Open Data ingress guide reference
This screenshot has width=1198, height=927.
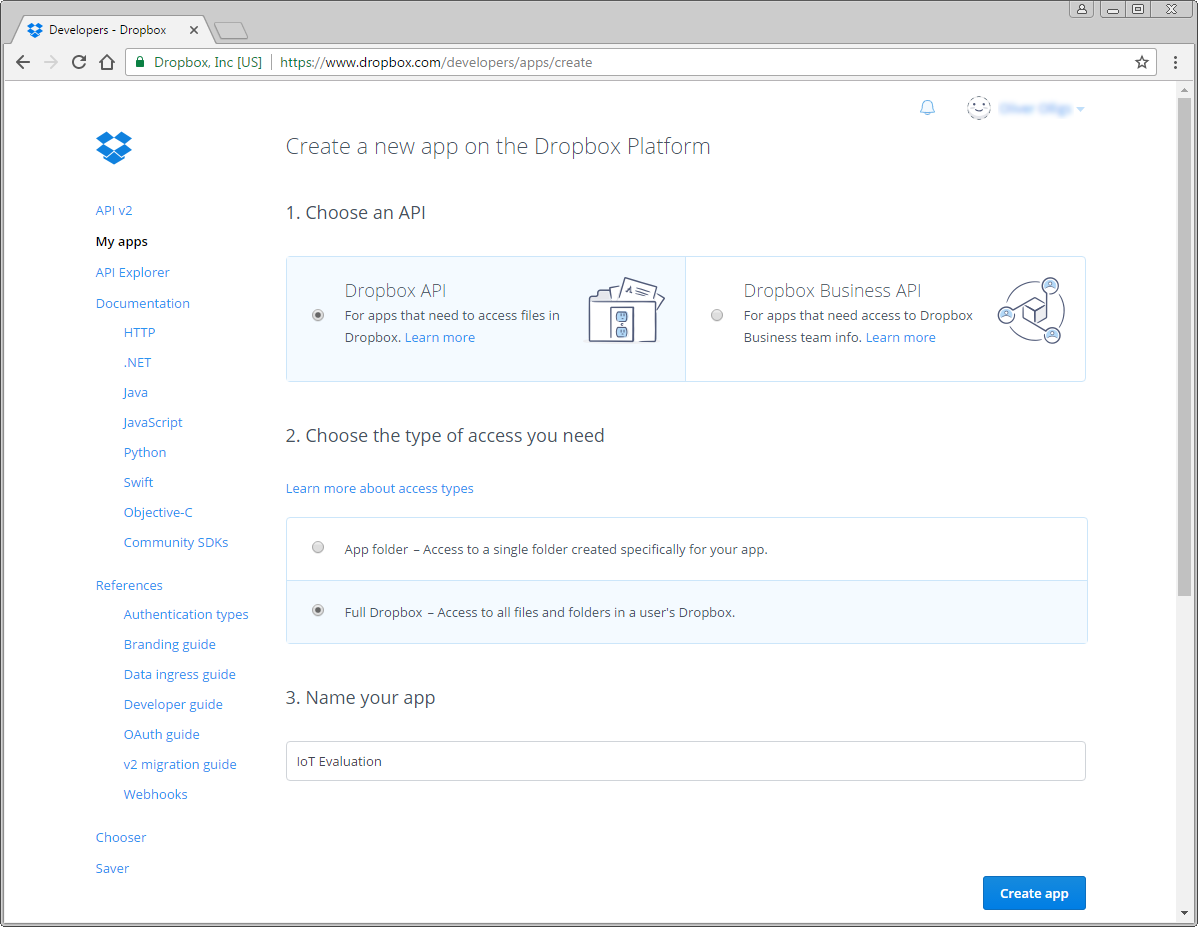tap(180, 674)
